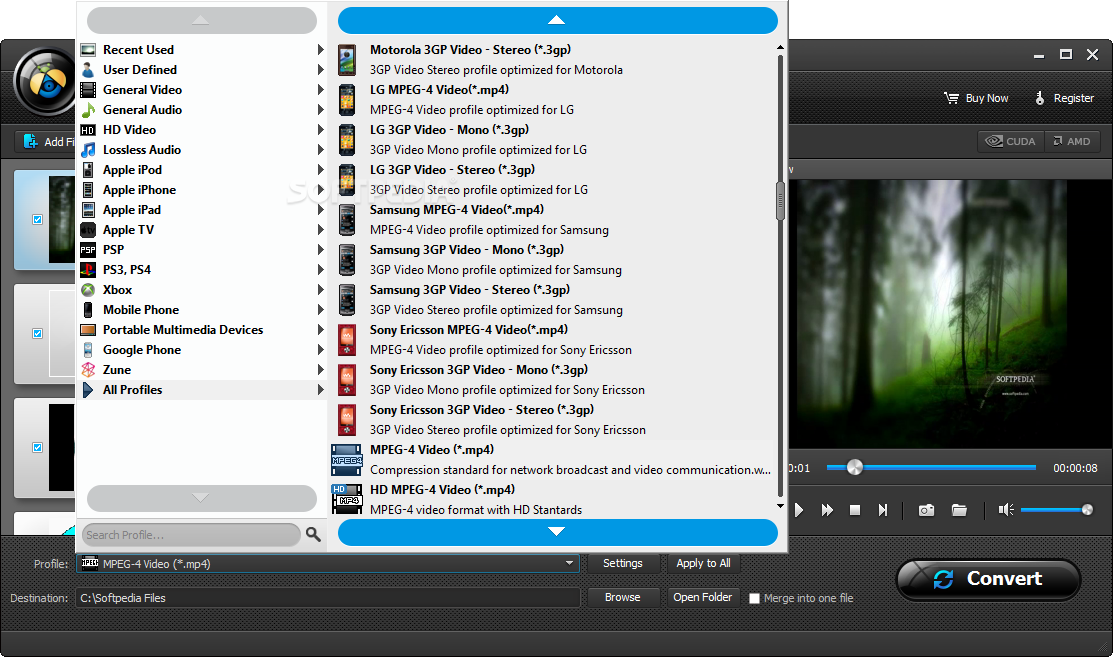Image resolution: width=1113 pixels, height=657 pixels.
Task: Uncheck the third file checkbox
Action: click(x=38, y=448)
